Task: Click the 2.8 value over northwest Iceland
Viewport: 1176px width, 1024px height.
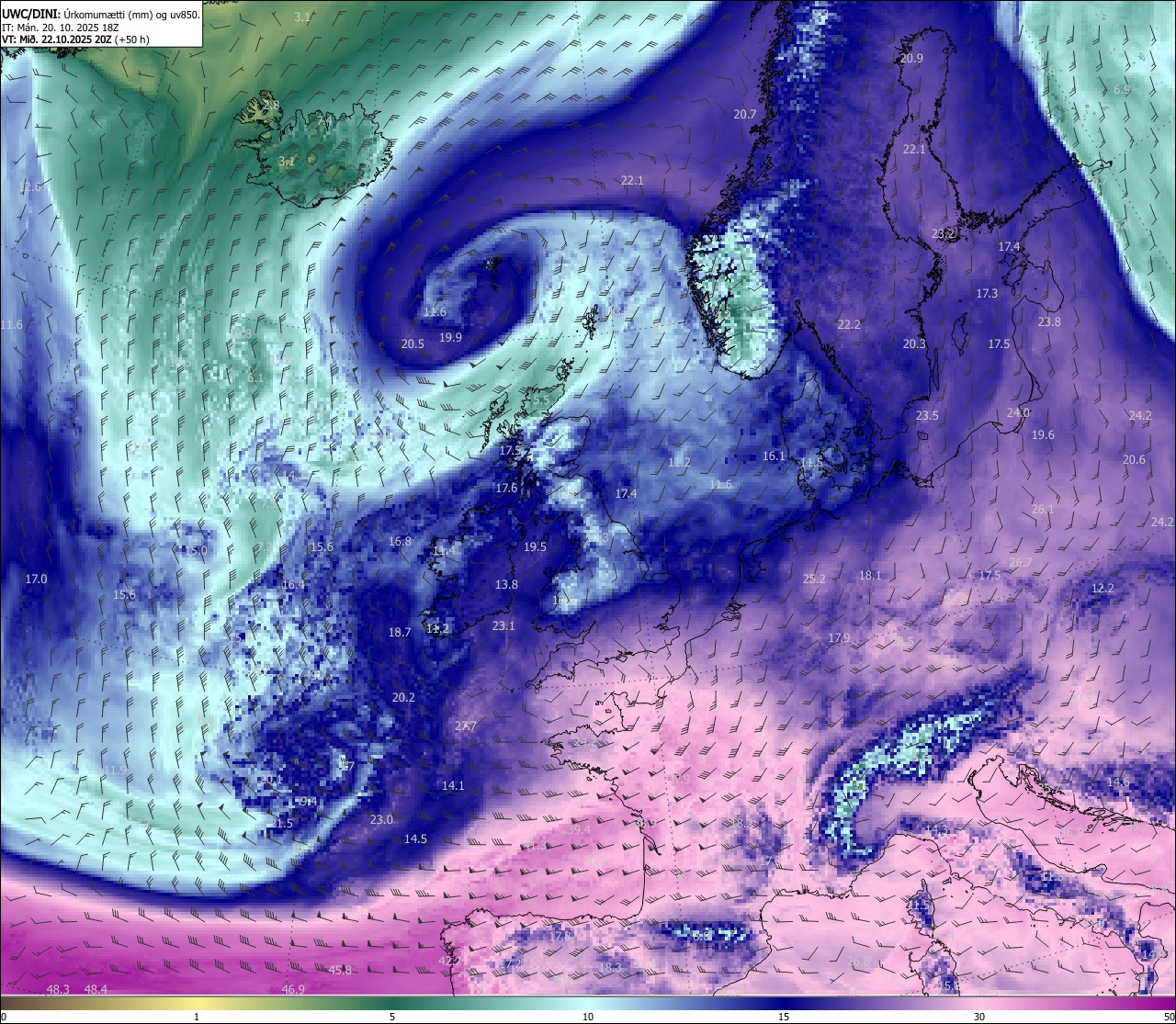Action: [x=271, y=105]
